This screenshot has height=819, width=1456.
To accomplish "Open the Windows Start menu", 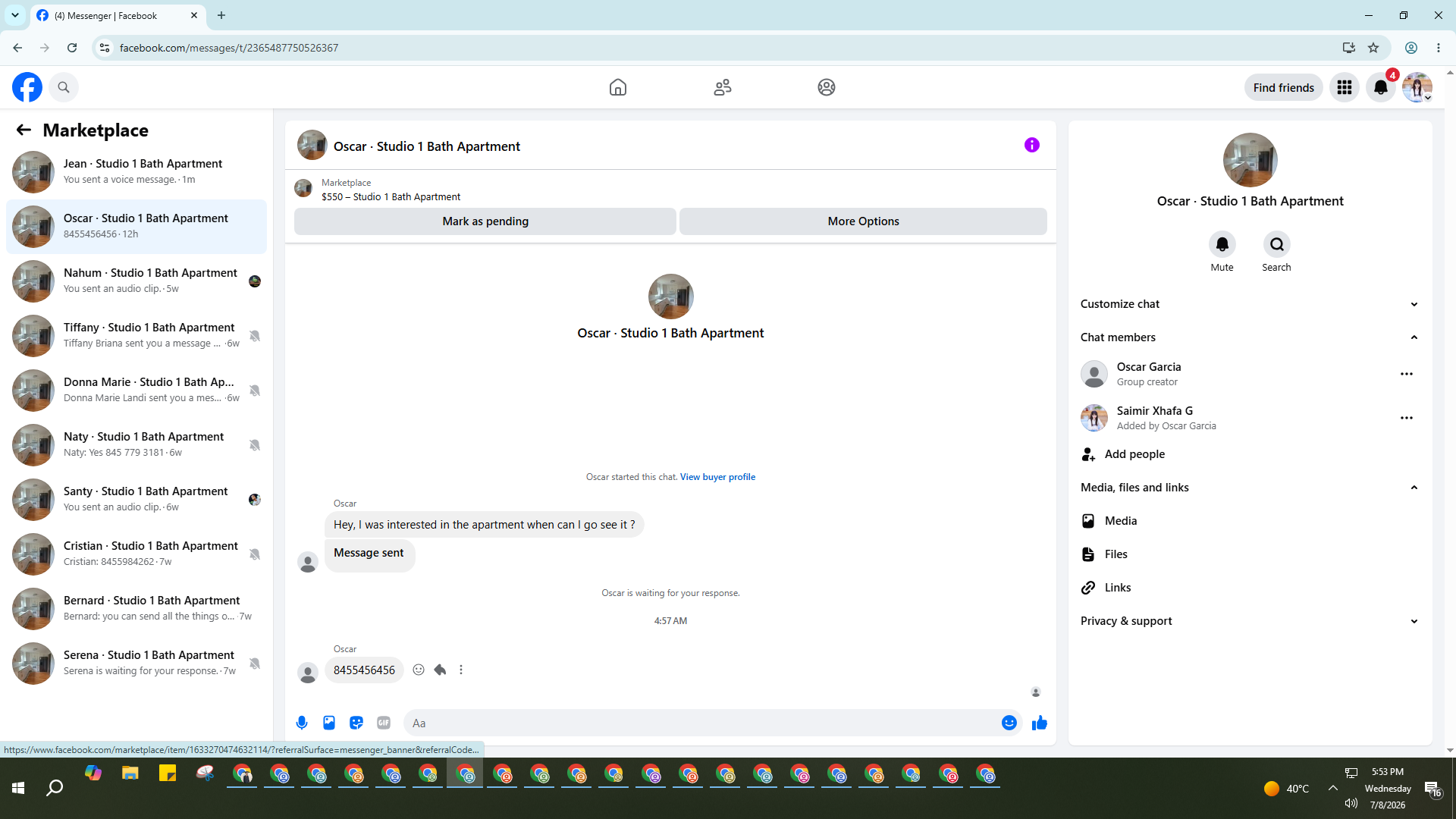I will tap(18, 789).
